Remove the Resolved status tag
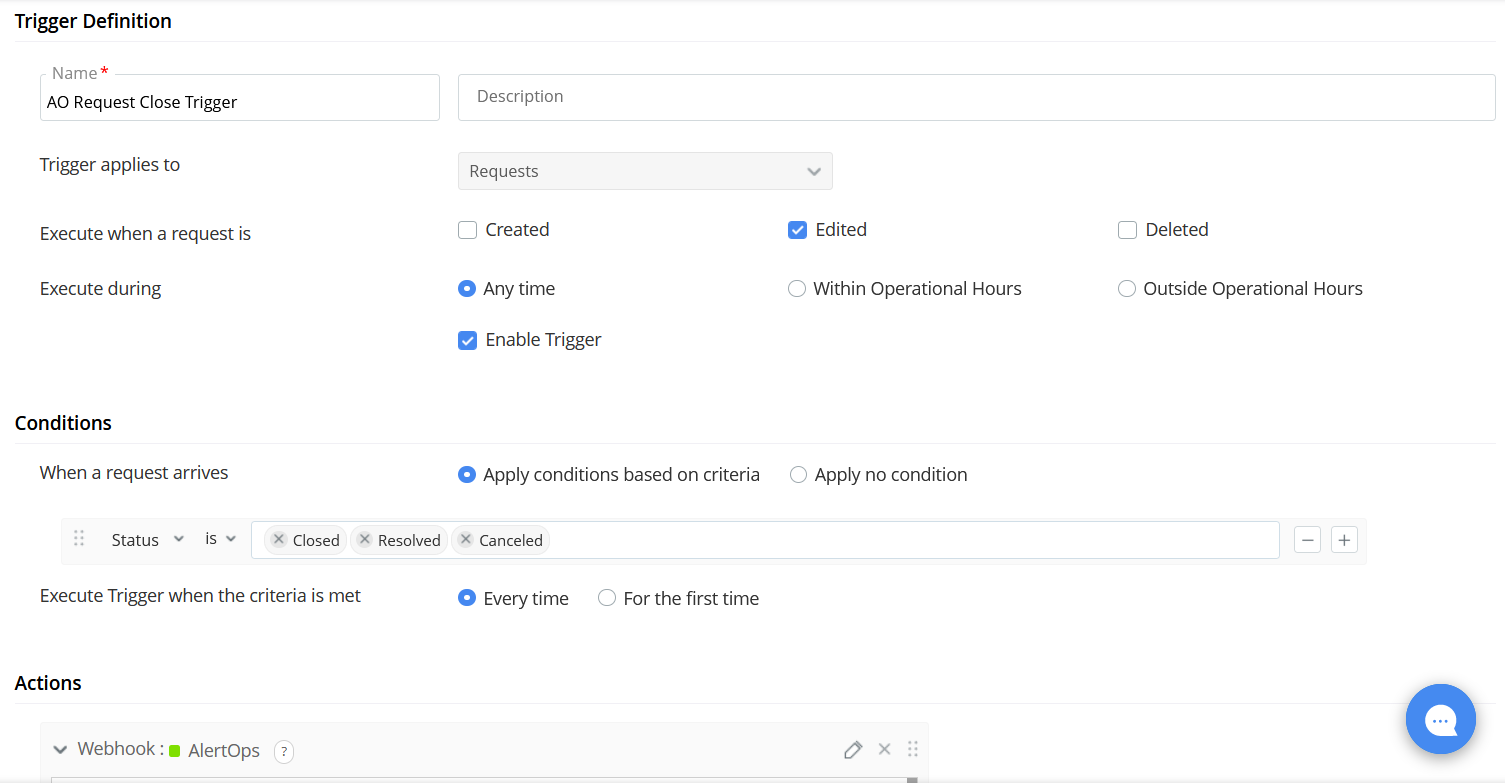Screen dimensions: 1505x783 coord(364,540)
